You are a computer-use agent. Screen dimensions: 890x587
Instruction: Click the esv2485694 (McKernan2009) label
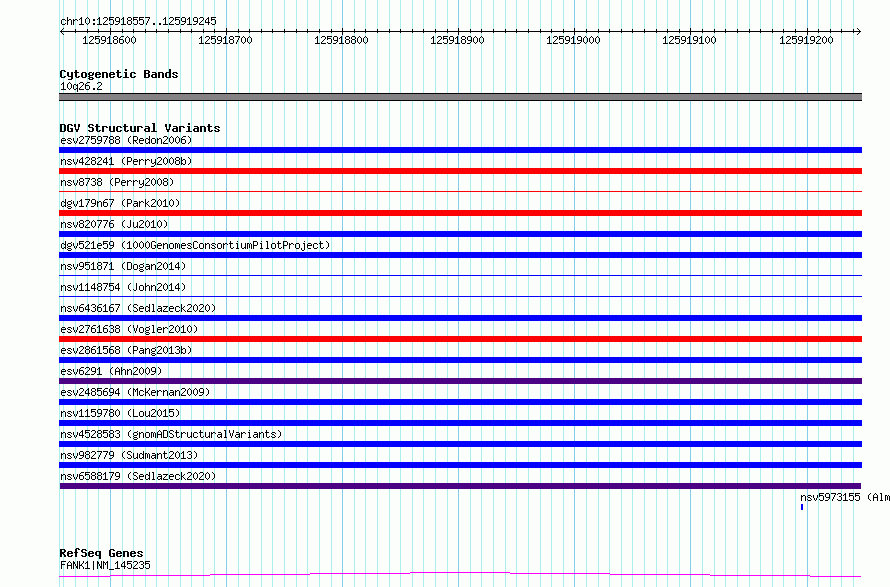coord(135,392)
